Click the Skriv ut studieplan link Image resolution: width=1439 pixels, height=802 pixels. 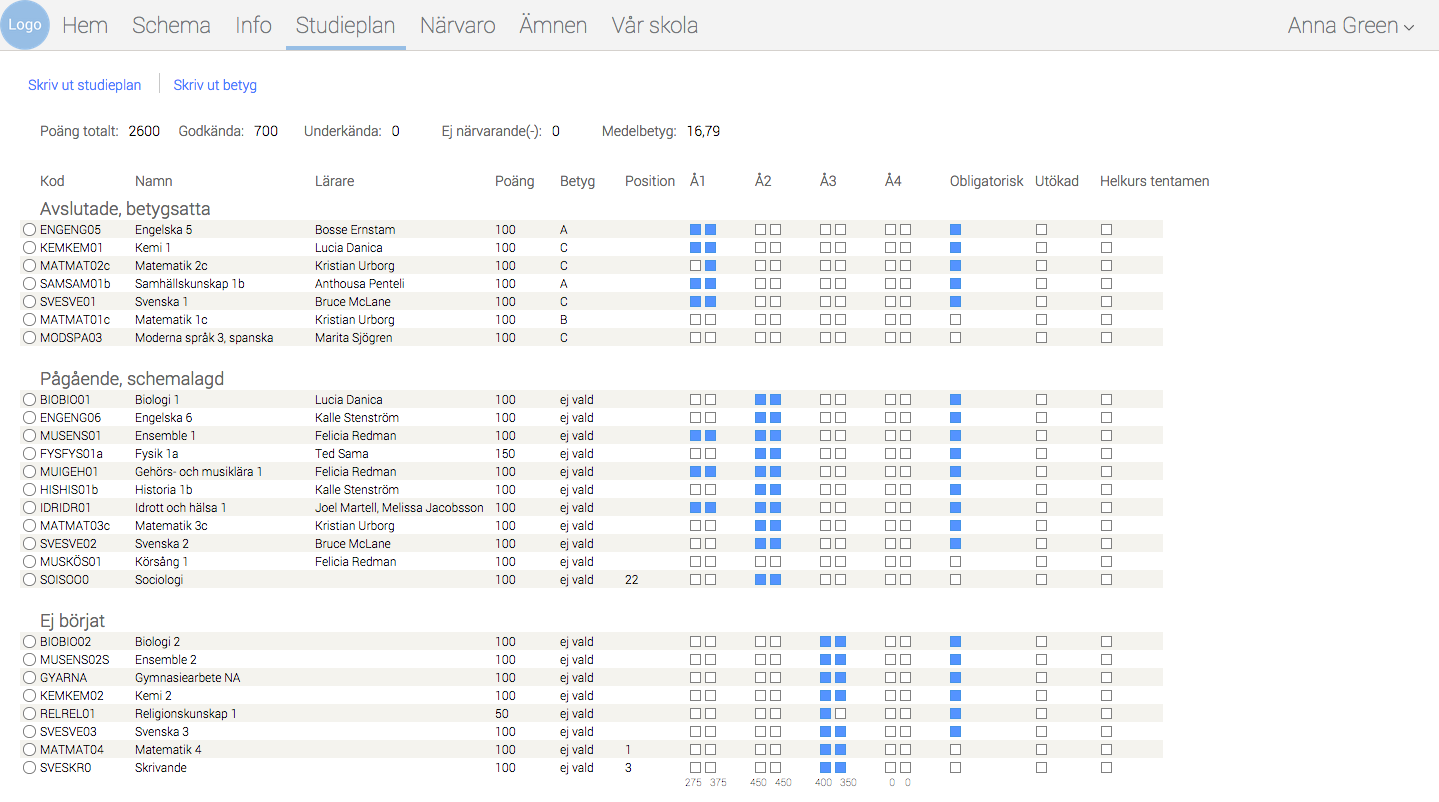click(85, 85)
